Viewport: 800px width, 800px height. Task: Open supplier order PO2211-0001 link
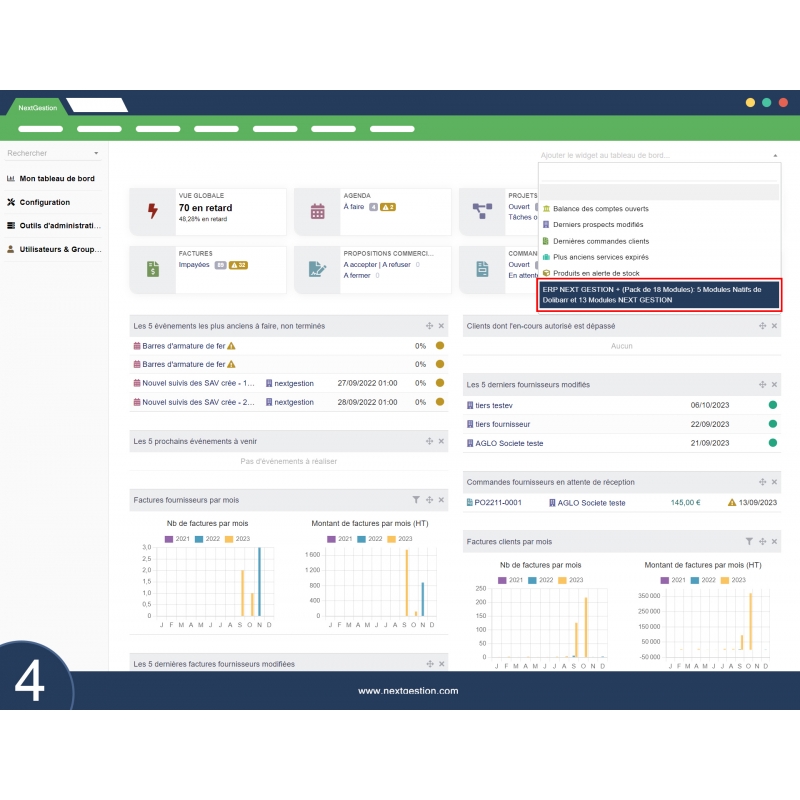[x=497, y=503]
